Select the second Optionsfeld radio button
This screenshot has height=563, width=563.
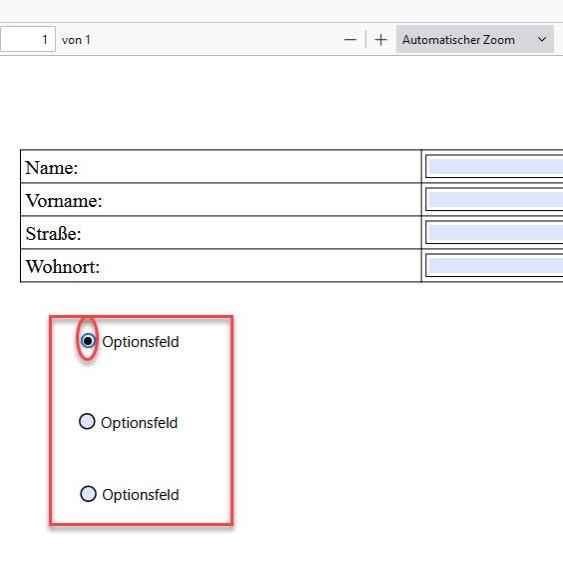(x=87, y=422)
